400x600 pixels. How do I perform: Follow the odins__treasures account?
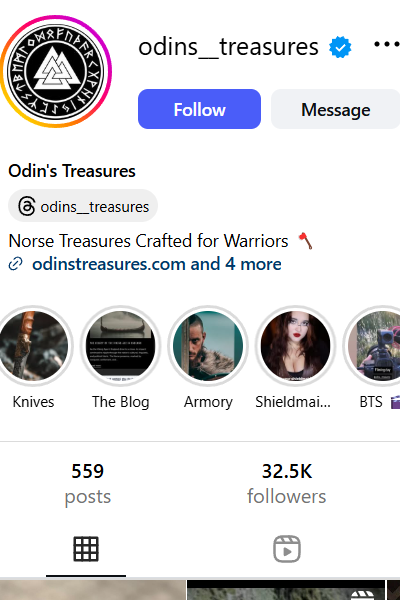pyautogui.click(x=199, y=109)
